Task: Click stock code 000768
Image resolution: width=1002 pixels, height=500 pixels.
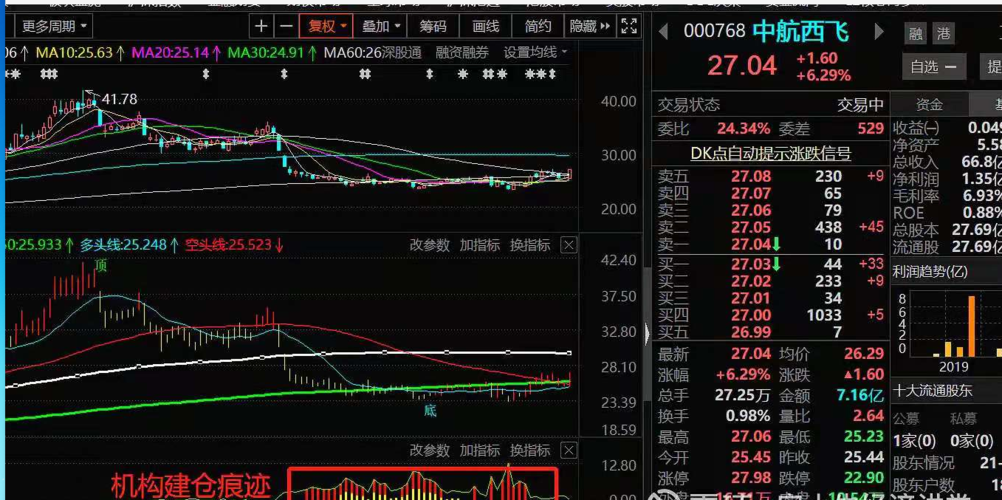Action: (x=714, y=31)
